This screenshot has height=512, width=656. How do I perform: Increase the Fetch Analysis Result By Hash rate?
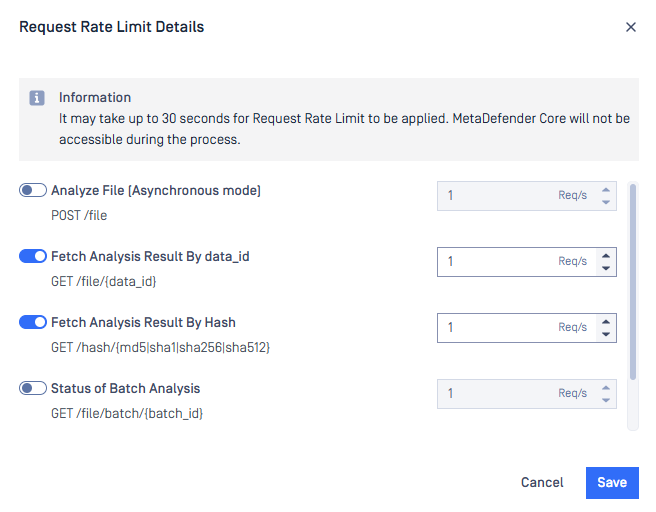pos(605,322)
